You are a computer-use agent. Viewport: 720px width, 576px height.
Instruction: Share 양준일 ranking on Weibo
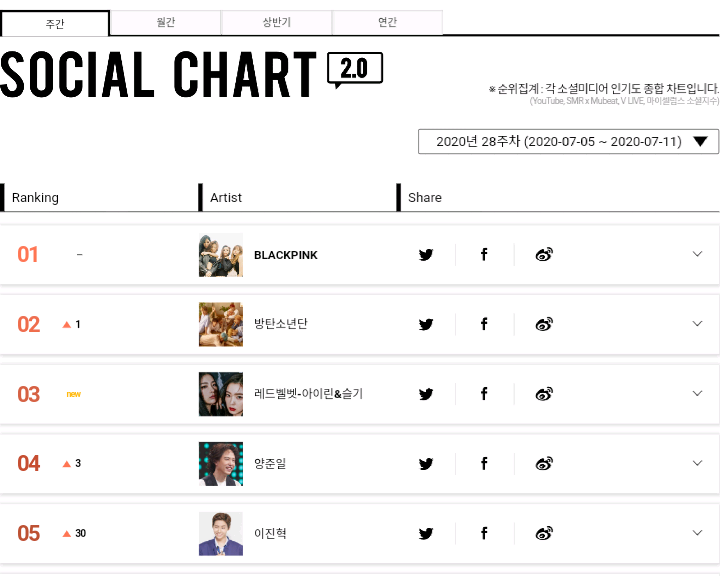(544, 463)
